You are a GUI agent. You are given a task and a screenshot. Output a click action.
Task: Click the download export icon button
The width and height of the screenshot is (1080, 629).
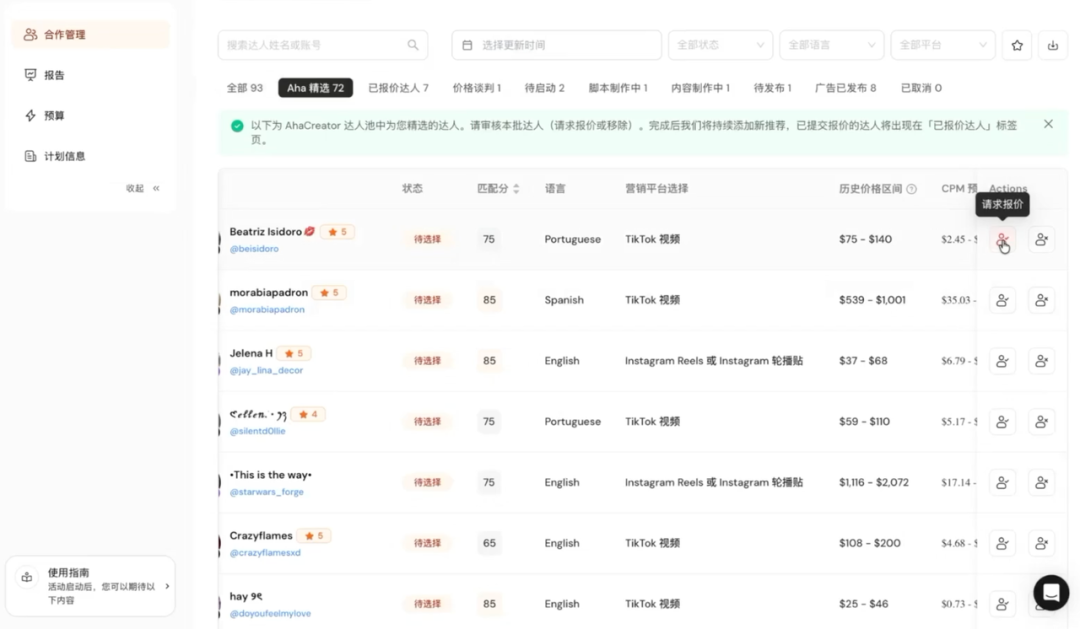point(1052,45)
